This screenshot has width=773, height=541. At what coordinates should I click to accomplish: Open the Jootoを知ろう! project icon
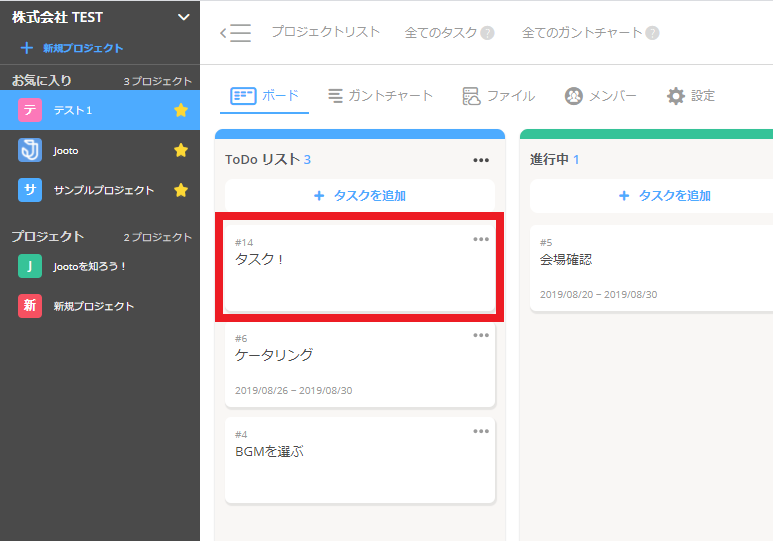(x=30, y=266)
